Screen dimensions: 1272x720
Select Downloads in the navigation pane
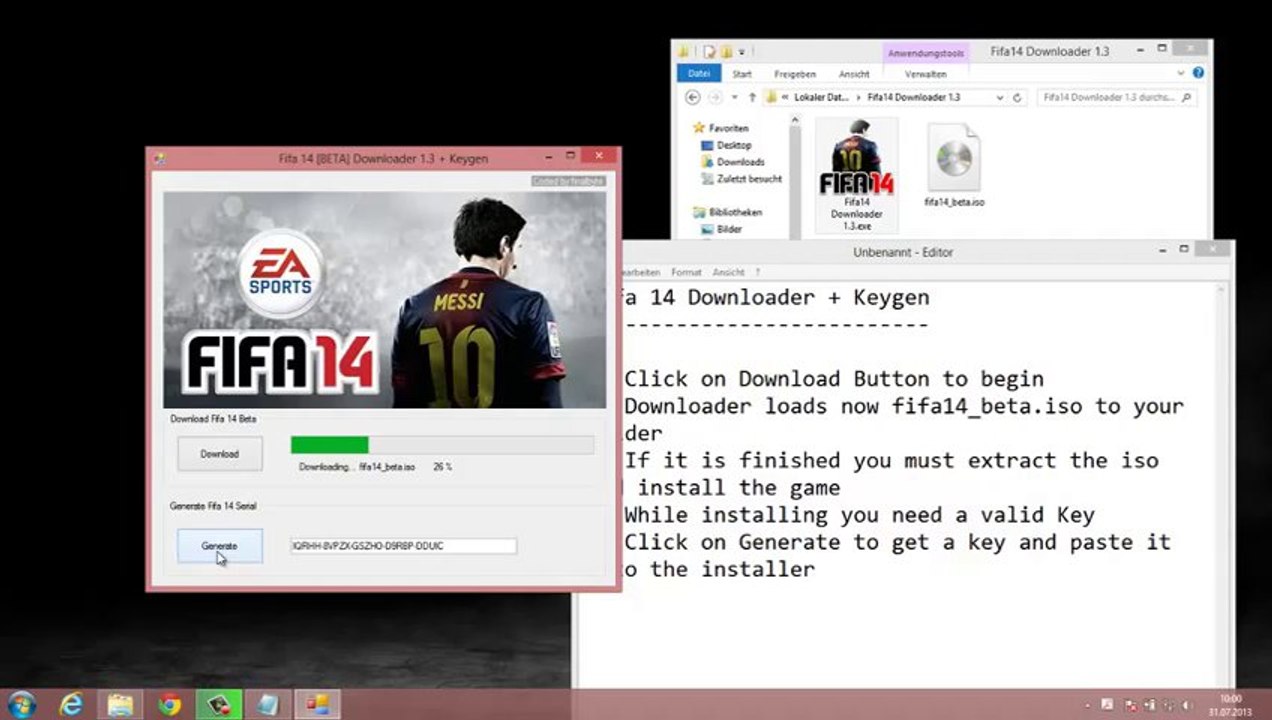coord(740,162)
